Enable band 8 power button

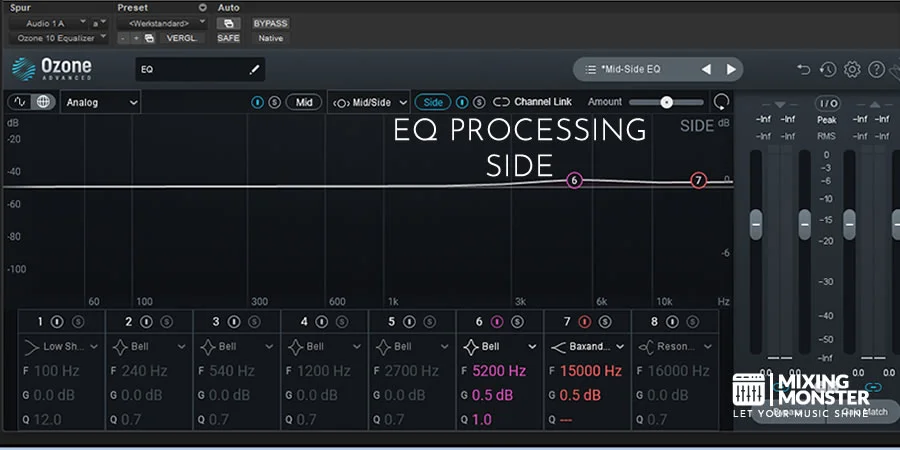(x=672, y=322)
